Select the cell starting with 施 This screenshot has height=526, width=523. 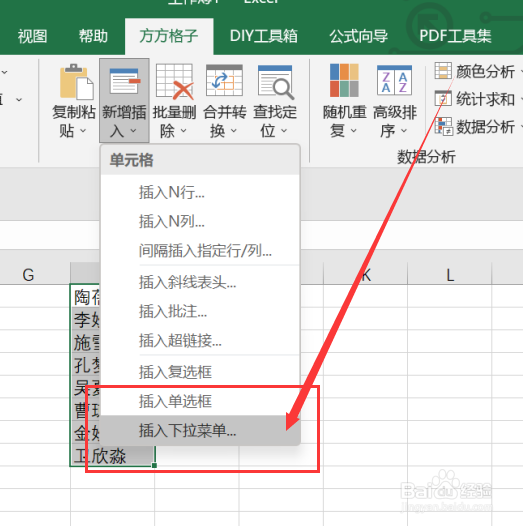[86, 341]
